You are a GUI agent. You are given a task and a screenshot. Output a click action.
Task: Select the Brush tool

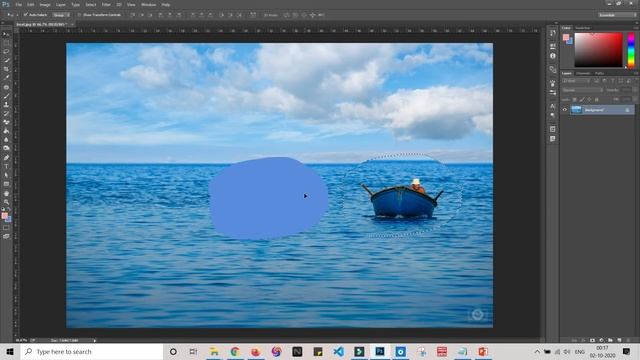click(6, 96)
